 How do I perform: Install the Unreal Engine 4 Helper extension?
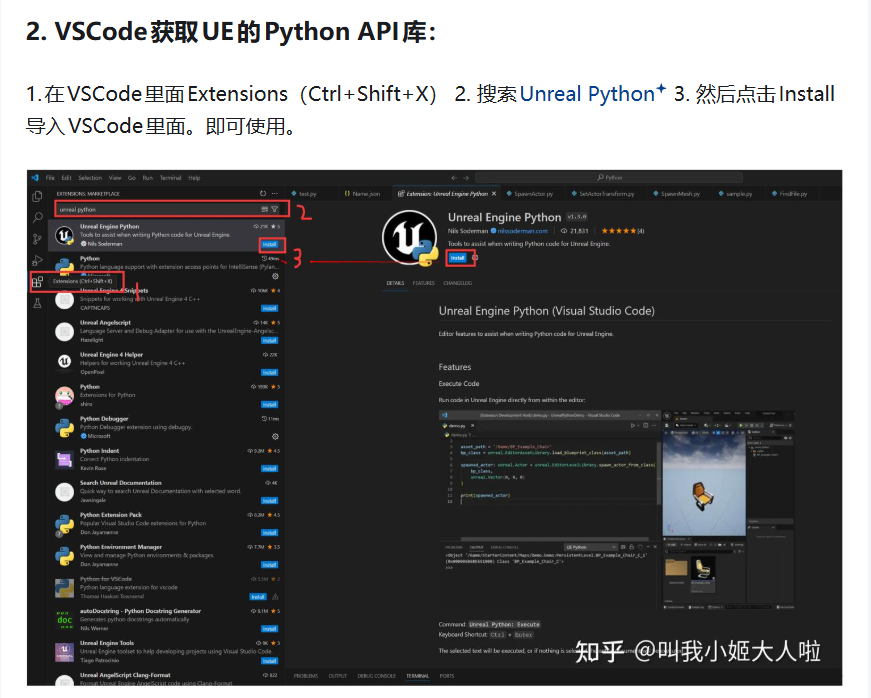point(270,373)
